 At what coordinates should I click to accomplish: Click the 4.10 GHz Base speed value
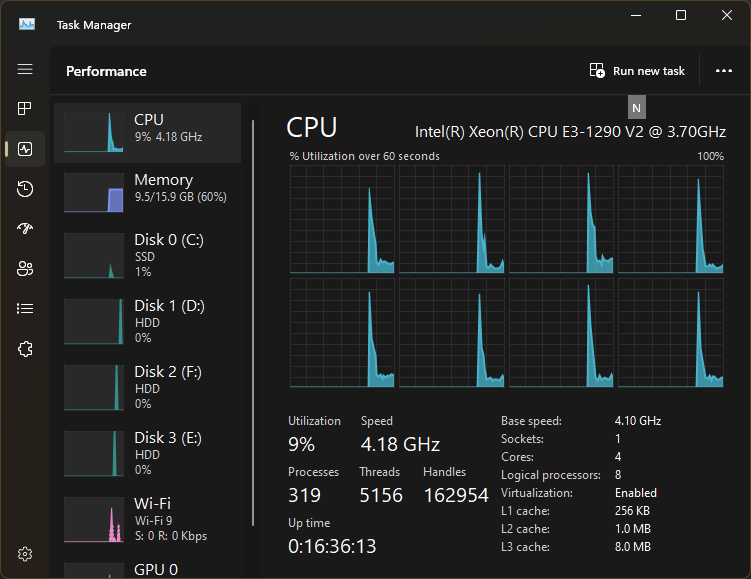pos(637,421)
